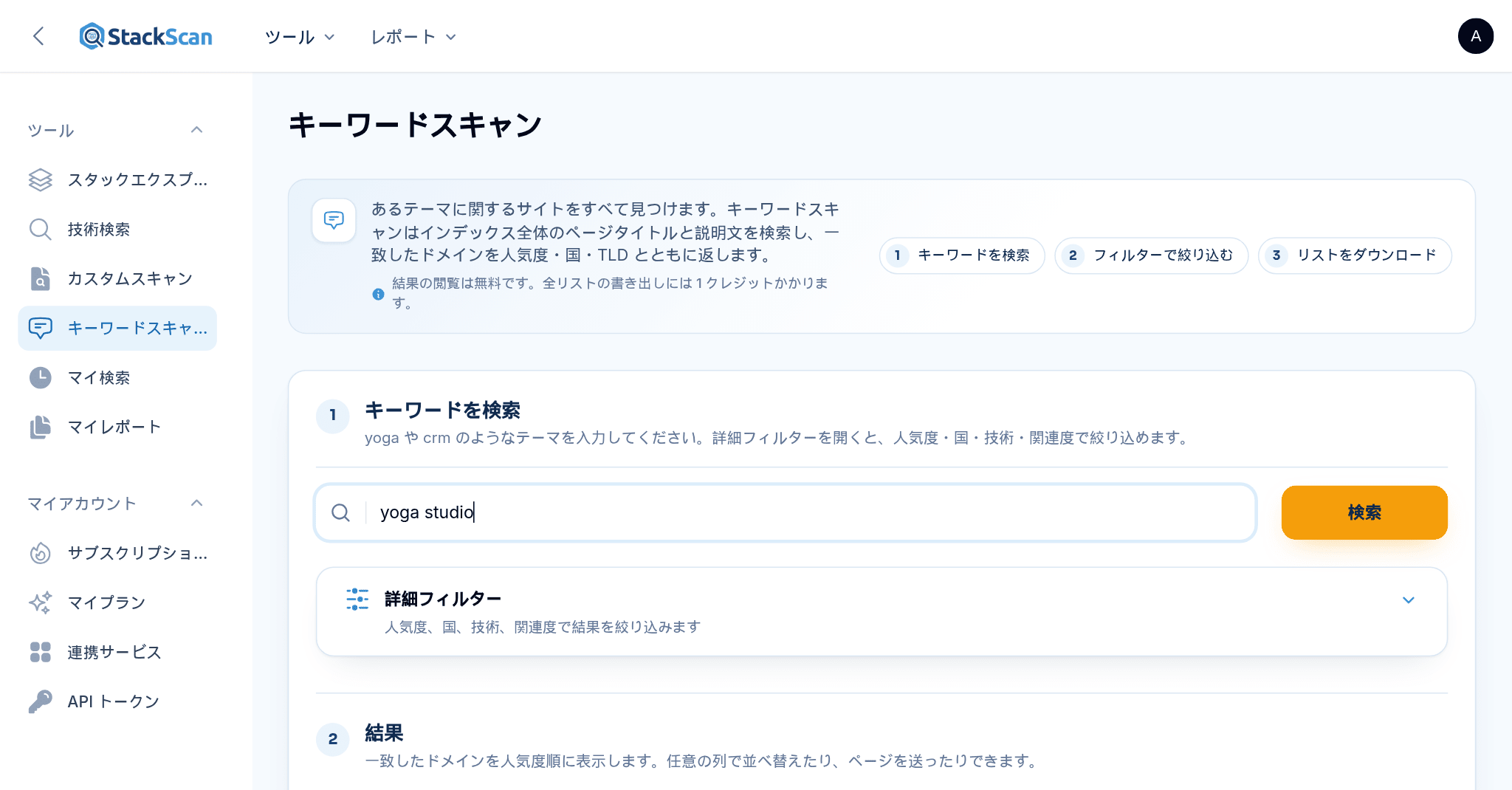Open the StackScan logo home
1512x790 pixels.
click(x=146, y=36)
